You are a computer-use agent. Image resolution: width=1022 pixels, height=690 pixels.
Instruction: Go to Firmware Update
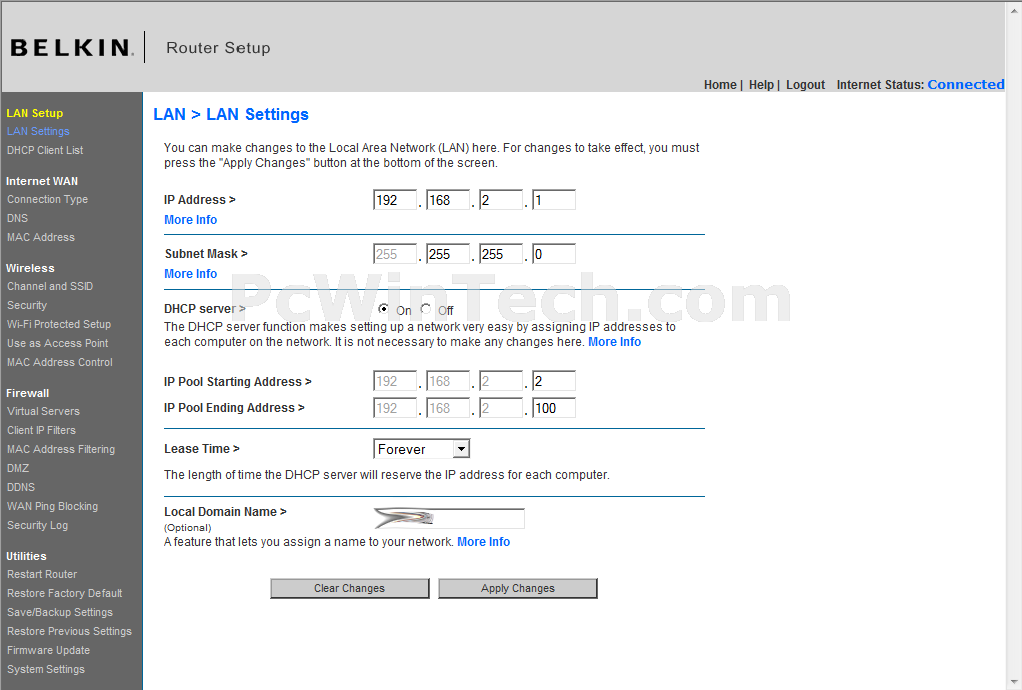(48, 650)
